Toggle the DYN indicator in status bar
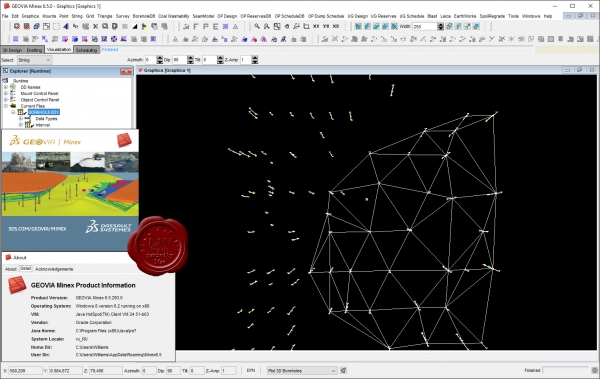The image size is (600, 379). tap(251, 371)
